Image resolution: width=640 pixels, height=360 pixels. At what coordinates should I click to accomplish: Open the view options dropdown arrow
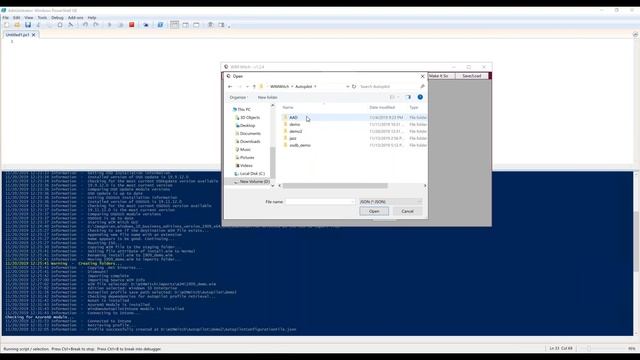pyautogui.click(x=398, y=97)
